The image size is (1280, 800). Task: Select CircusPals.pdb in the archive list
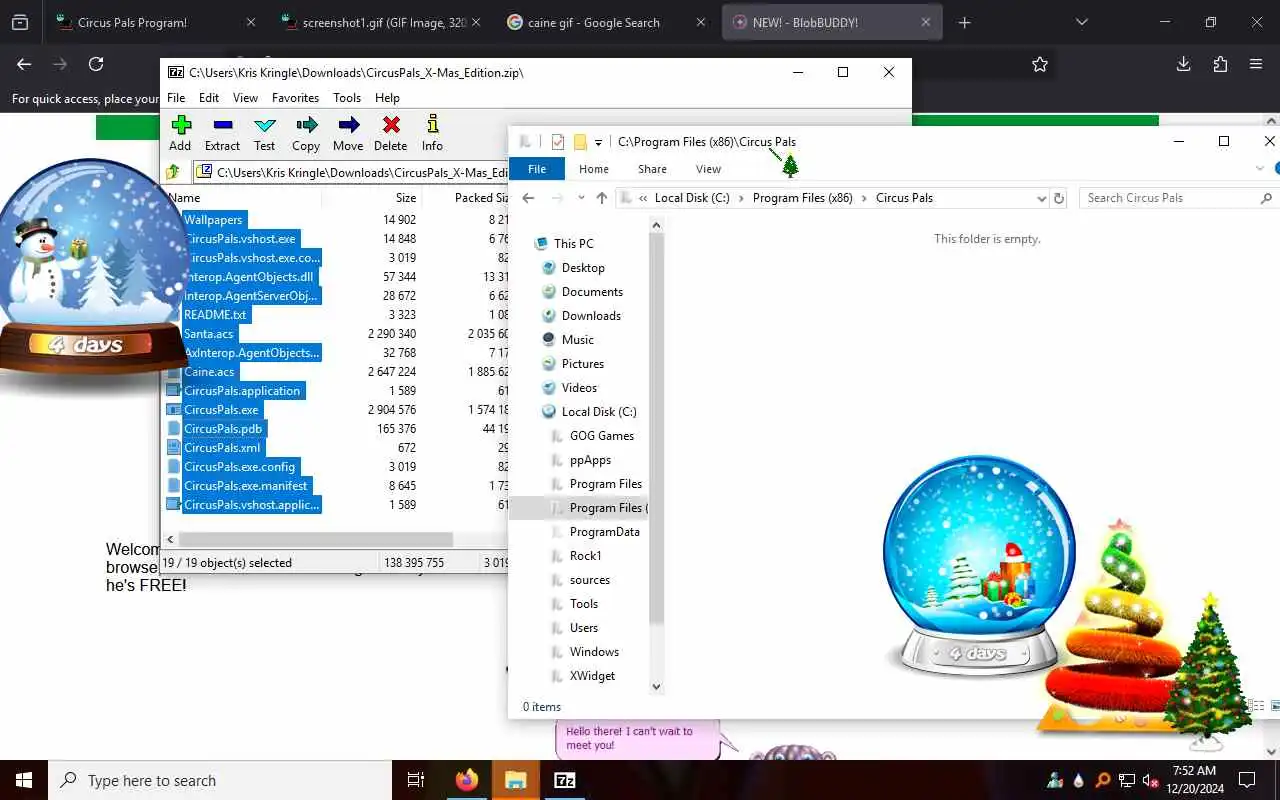click(x=223, y=429)
